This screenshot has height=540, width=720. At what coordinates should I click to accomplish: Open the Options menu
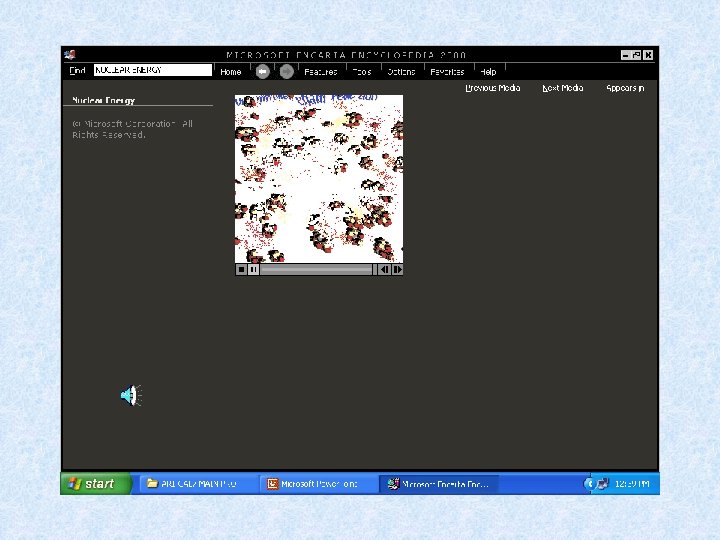[x=401, y=72]
